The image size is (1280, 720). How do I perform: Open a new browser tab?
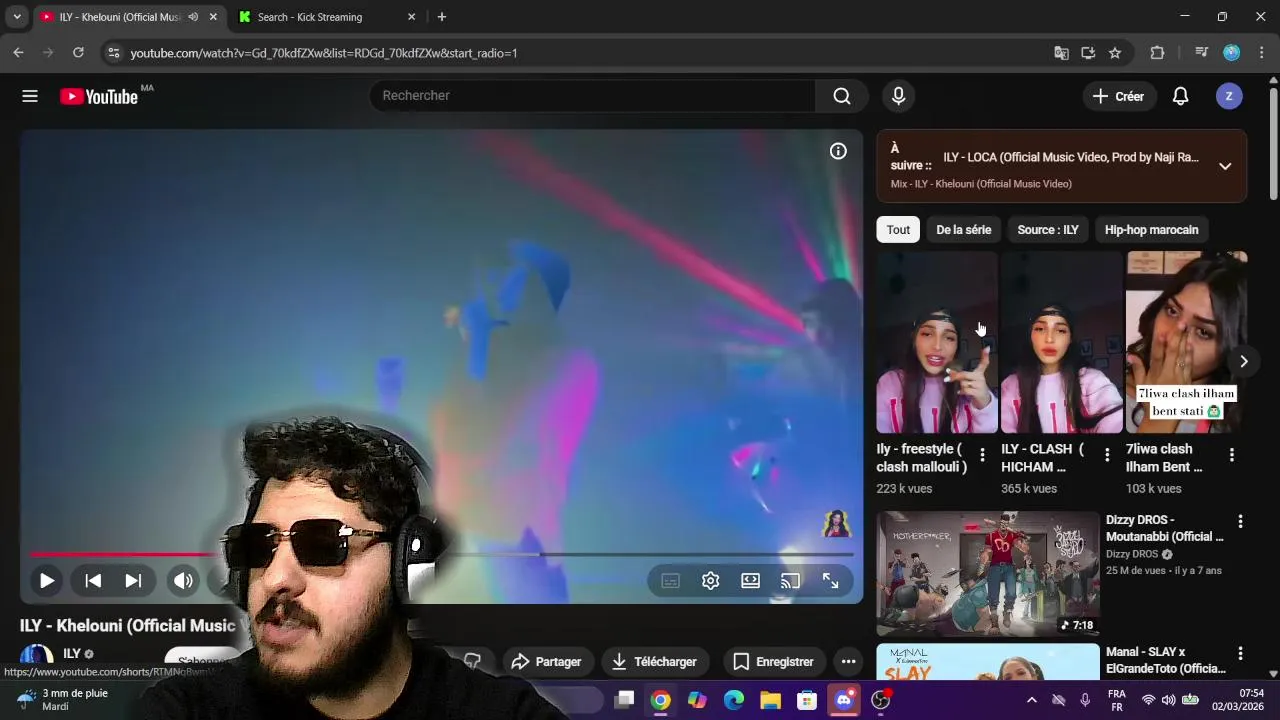click(442, 17)
